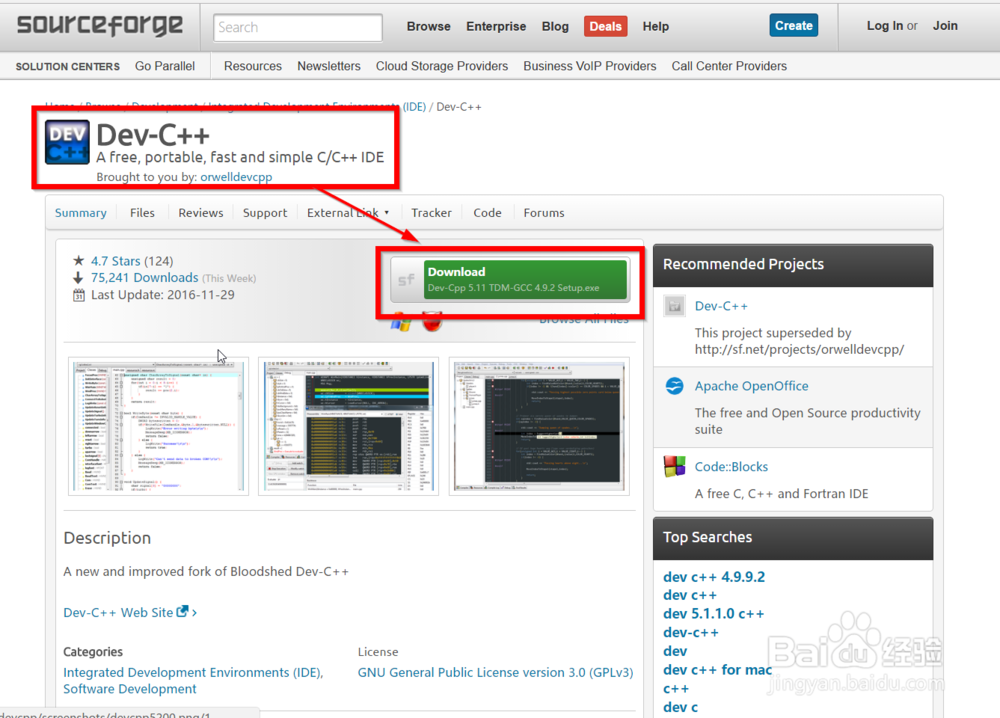The width and height of the screenshot is (1000, 718).
Task: Click the Dev-C++ recommended project icon
Action: tap(674, 306)
